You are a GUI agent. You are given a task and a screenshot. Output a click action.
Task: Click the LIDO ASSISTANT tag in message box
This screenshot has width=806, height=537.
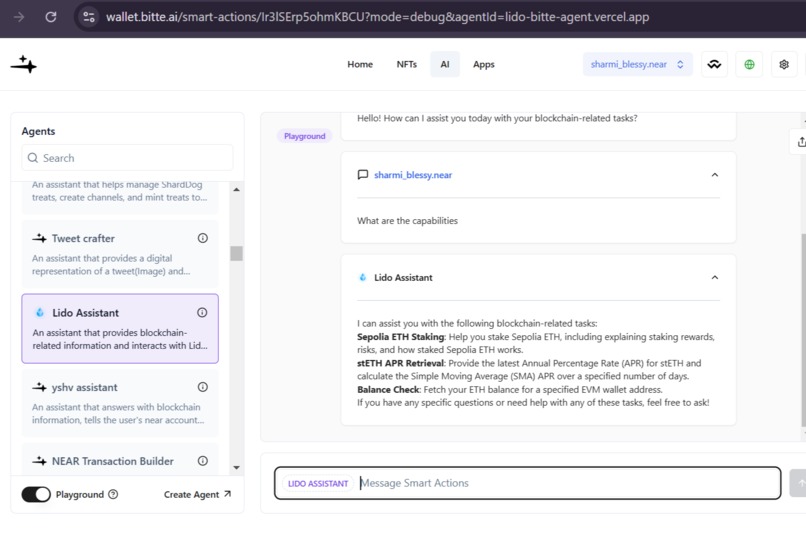pyautogui.click(x=318, y=484)
